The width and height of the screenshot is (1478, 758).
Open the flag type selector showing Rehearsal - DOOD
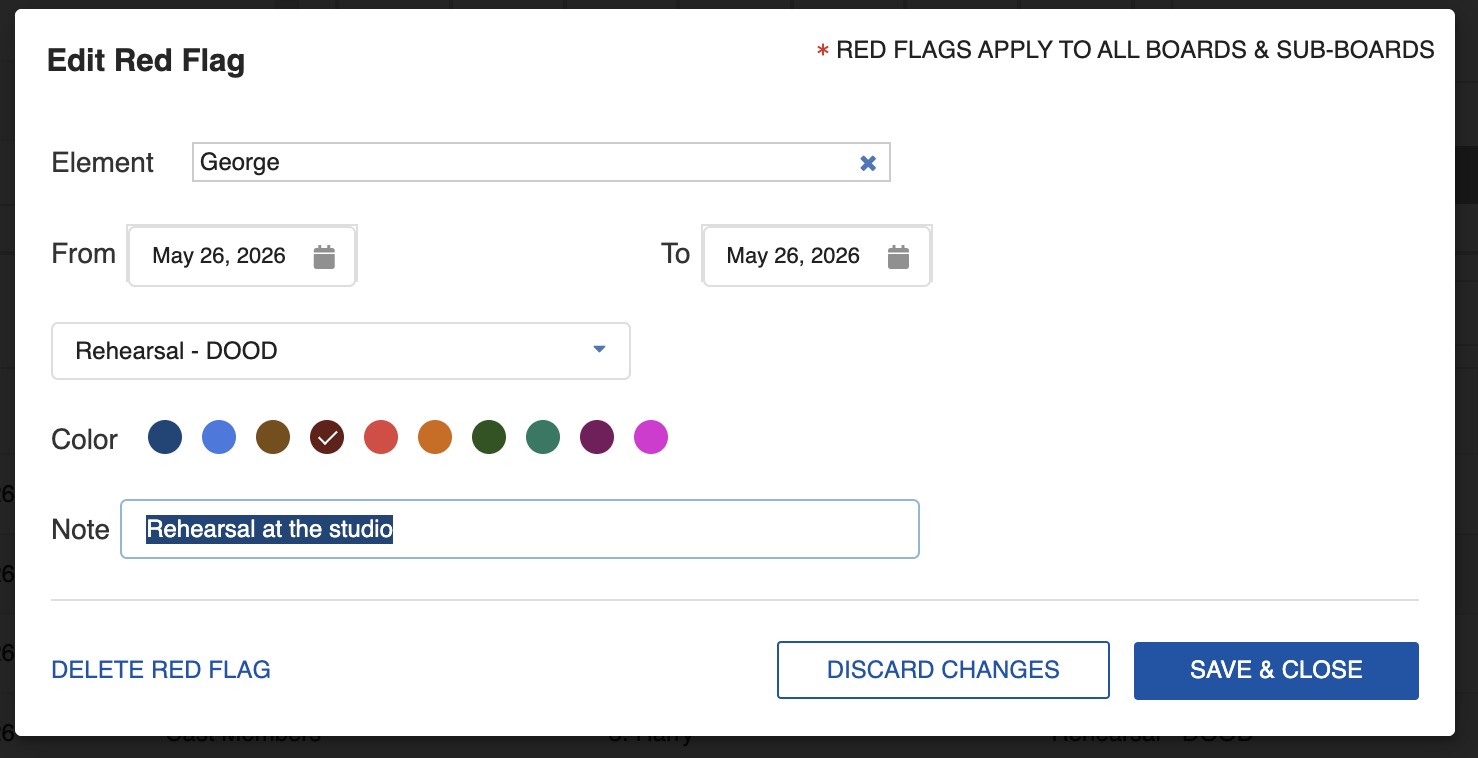(340, 351)
